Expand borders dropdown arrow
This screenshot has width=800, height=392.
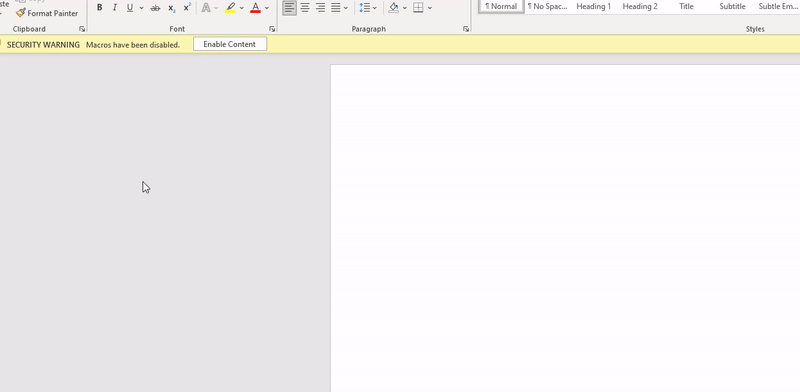point(430,8)
